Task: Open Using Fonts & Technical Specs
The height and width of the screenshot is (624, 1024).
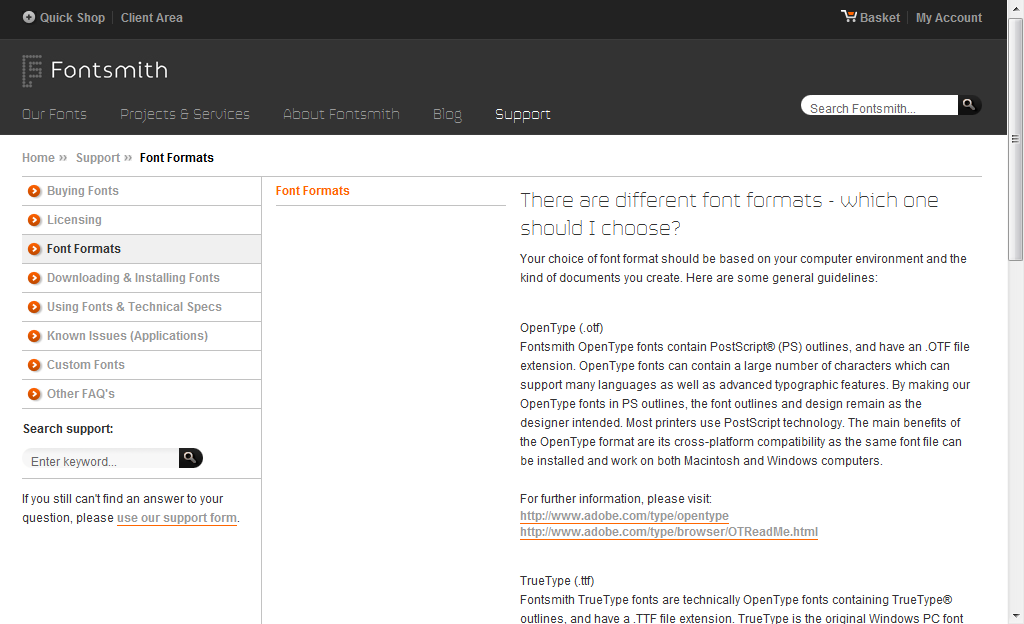Action: coord(134,306)
